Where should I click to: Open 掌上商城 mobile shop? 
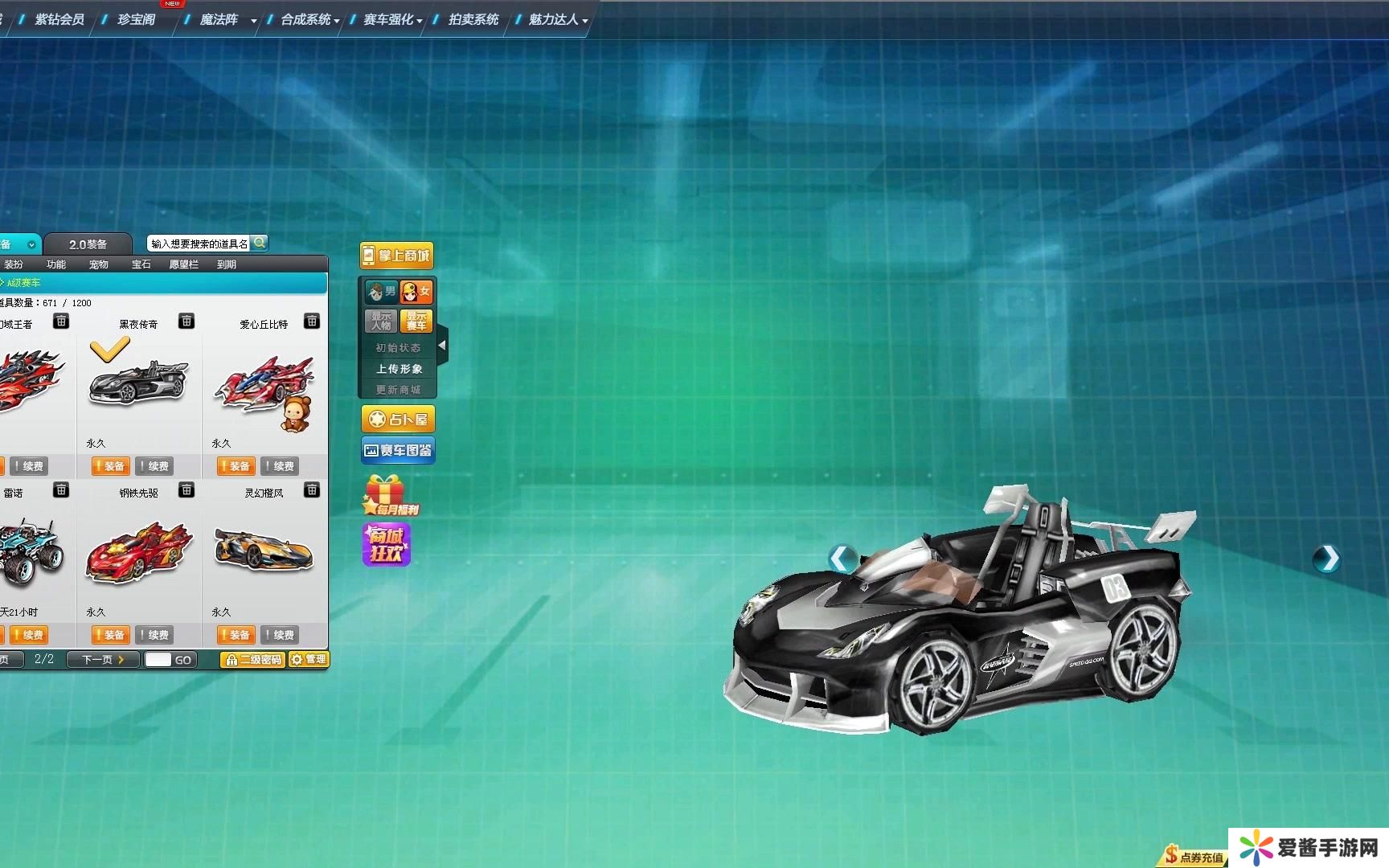[x=397, y=256]
